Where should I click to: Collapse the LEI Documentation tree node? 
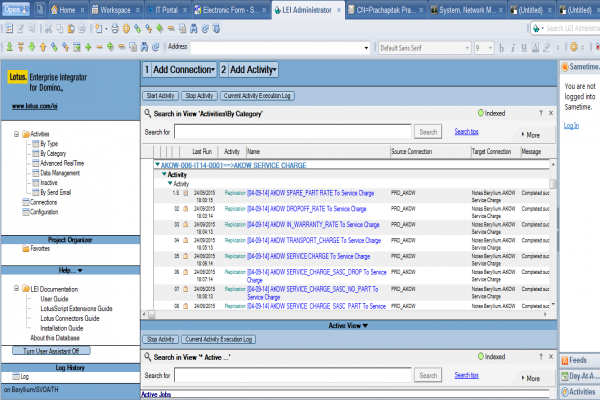(16, 289)
